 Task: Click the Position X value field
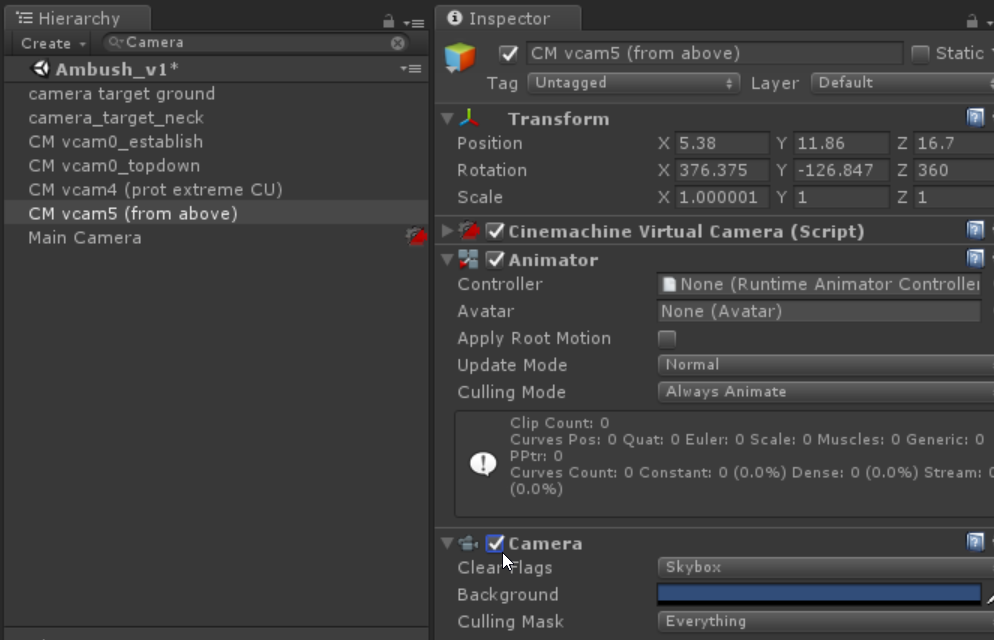(722, 143)
